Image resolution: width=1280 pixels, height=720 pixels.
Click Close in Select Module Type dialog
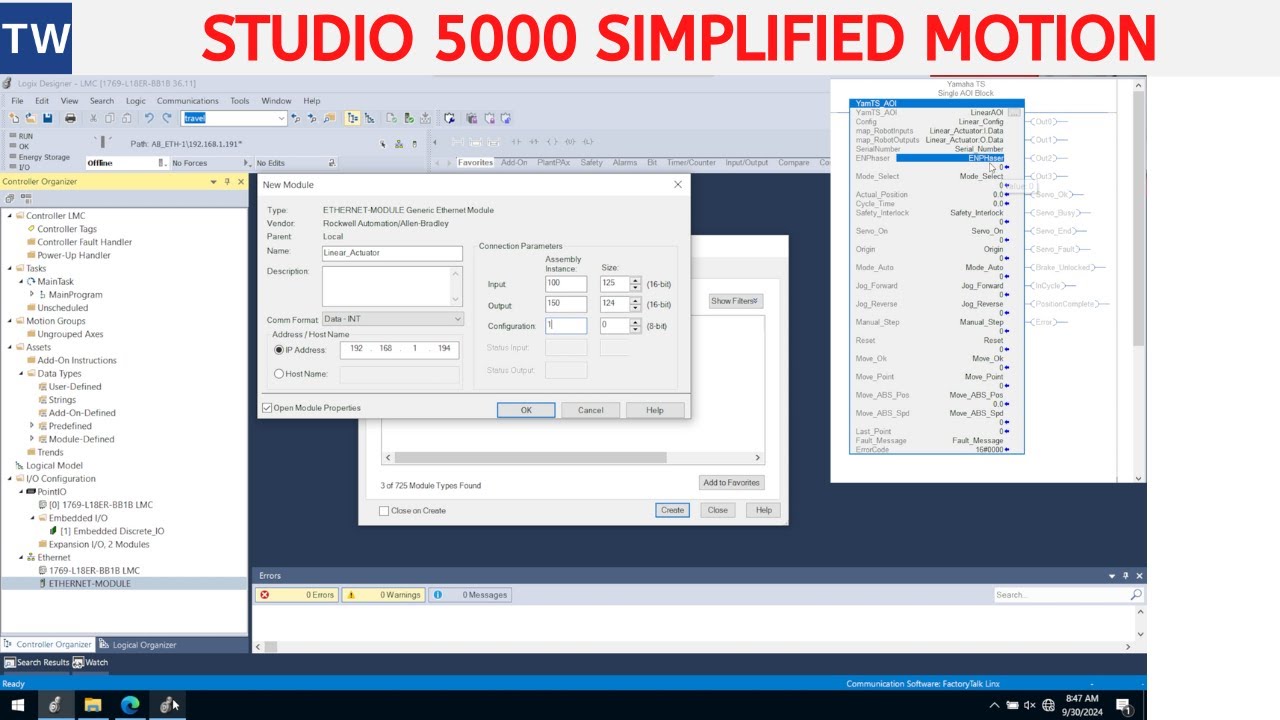(718, 510)
